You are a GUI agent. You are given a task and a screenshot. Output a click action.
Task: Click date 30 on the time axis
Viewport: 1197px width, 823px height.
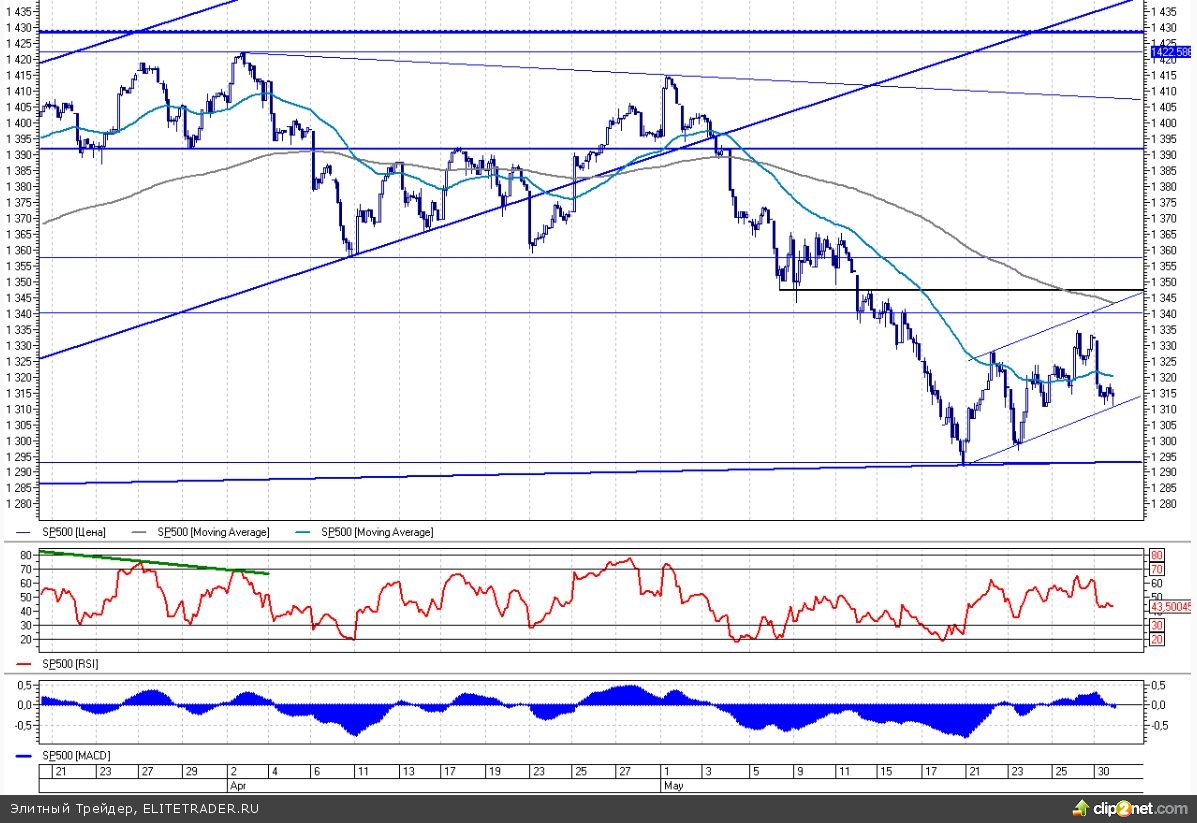pyautogui.click(x=1101, y=773)
